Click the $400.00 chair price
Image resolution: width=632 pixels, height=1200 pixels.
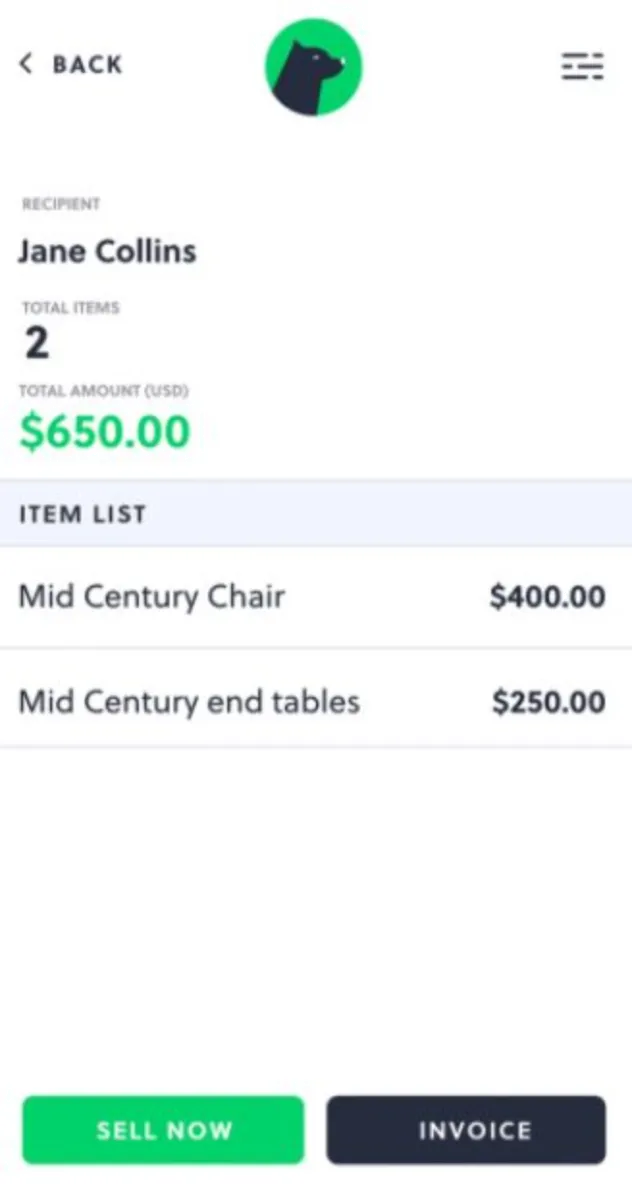[x=547, y=598]
